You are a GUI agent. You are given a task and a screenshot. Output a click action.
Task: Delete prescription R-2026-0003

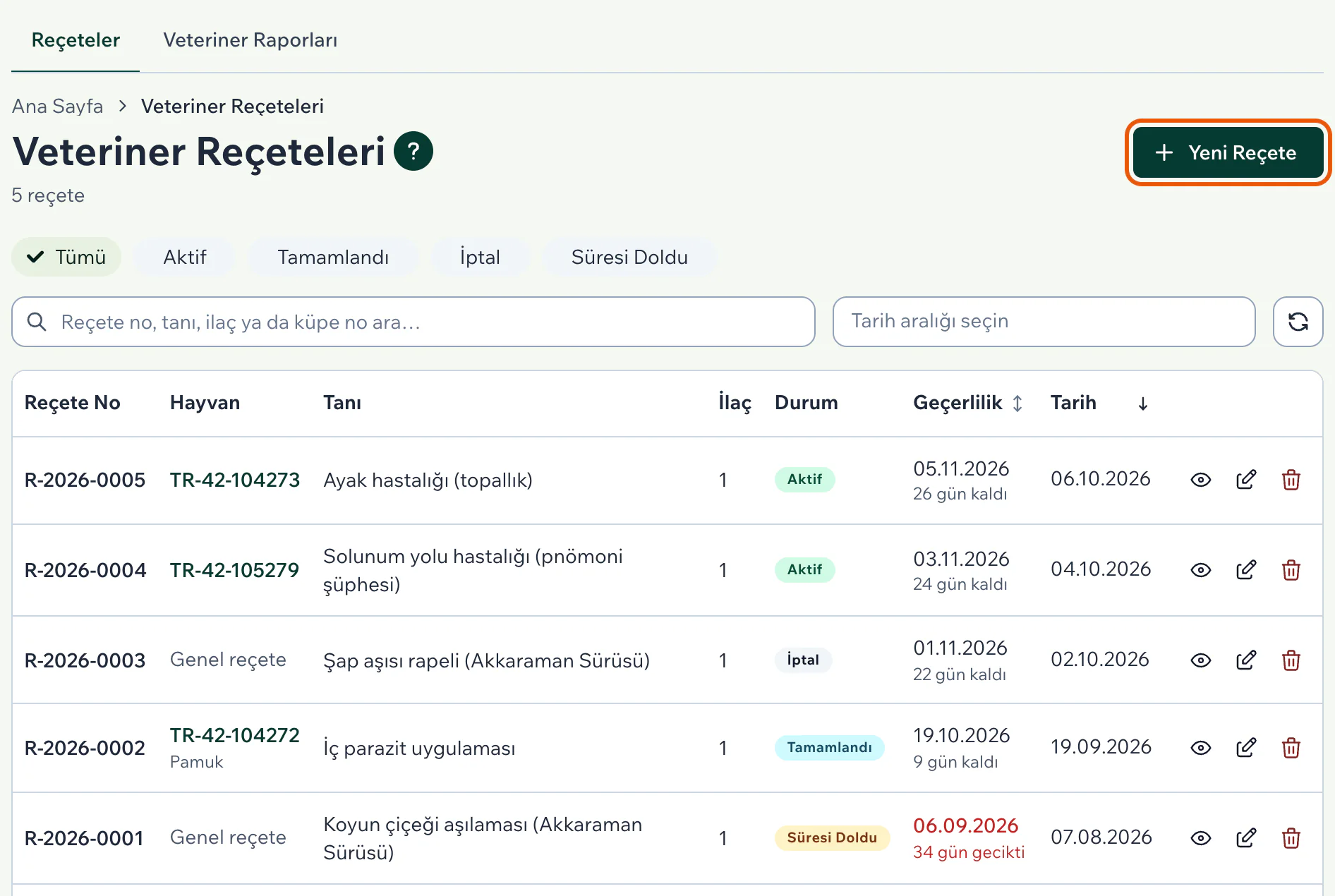coord(1291,660)
